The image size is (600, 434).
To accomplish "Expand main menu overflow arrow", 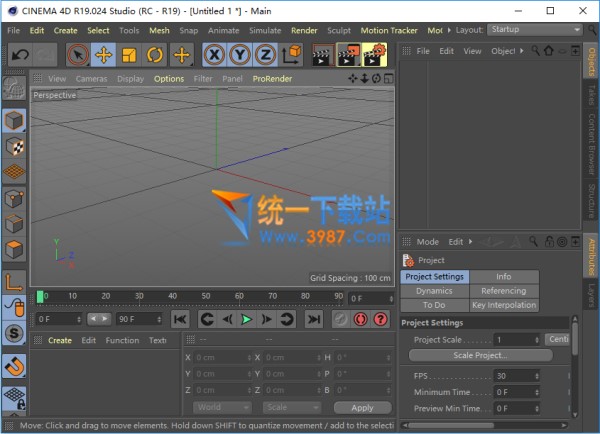I will click(449, 30).
